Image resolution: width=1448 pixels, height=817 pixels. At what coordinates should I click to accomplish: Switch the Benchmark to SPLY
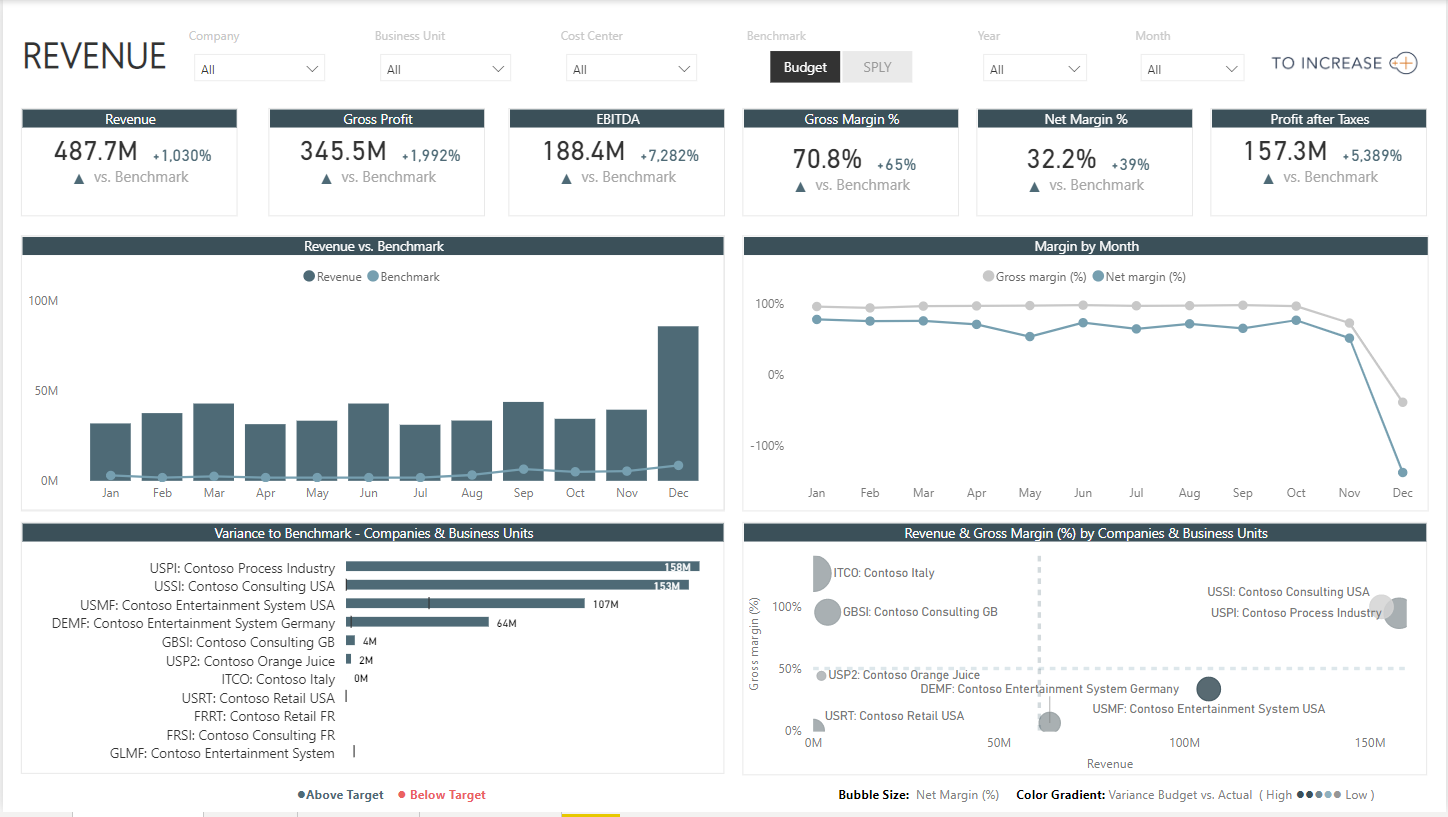pyautogui.click(x=877, y=66)
